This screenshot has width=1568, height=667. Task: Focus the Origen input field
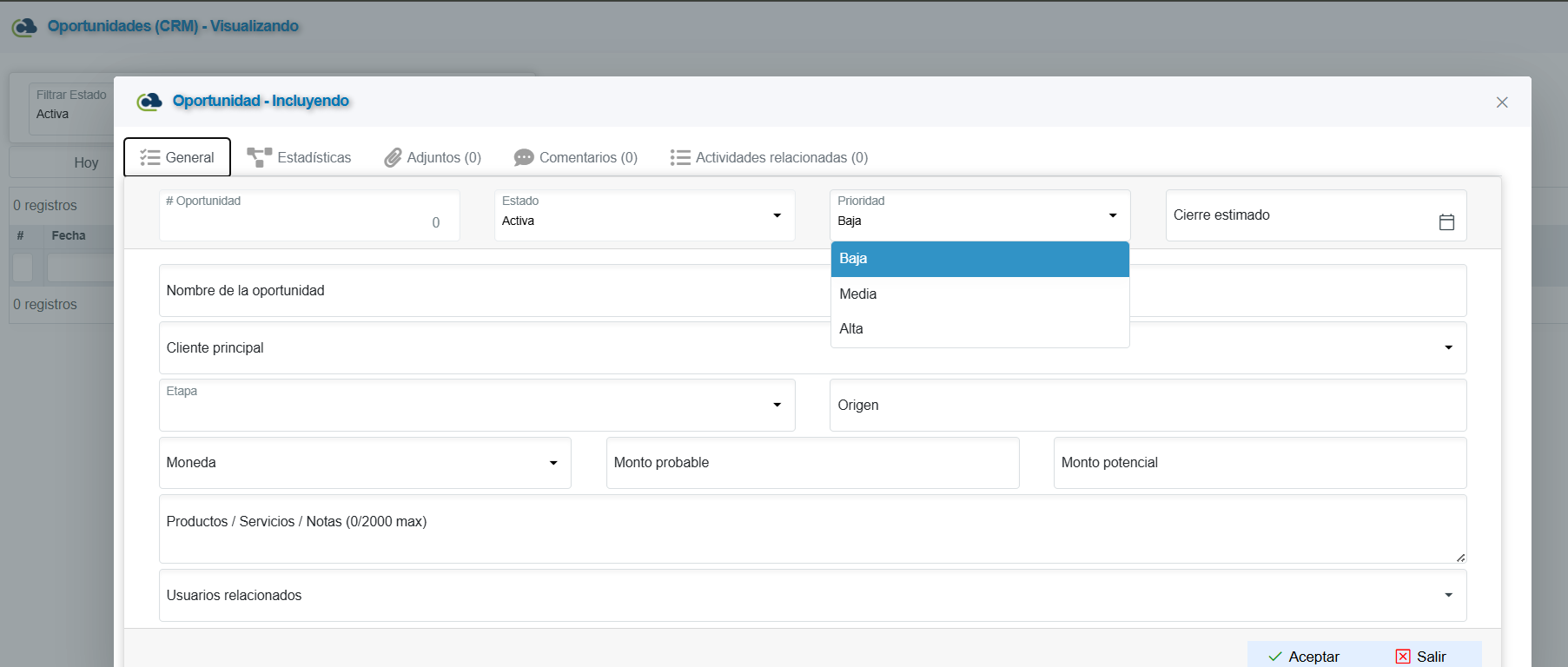(x=1147, y=406)
